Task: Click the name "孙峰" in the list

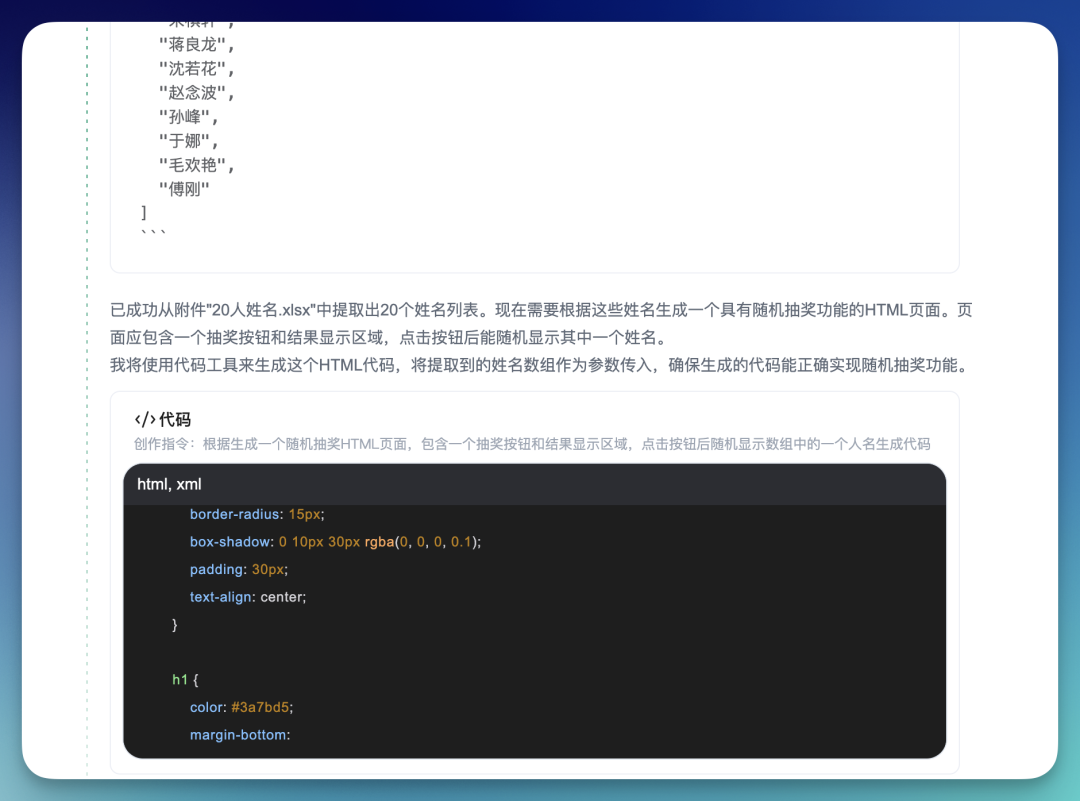Action: tap(185, 117)
